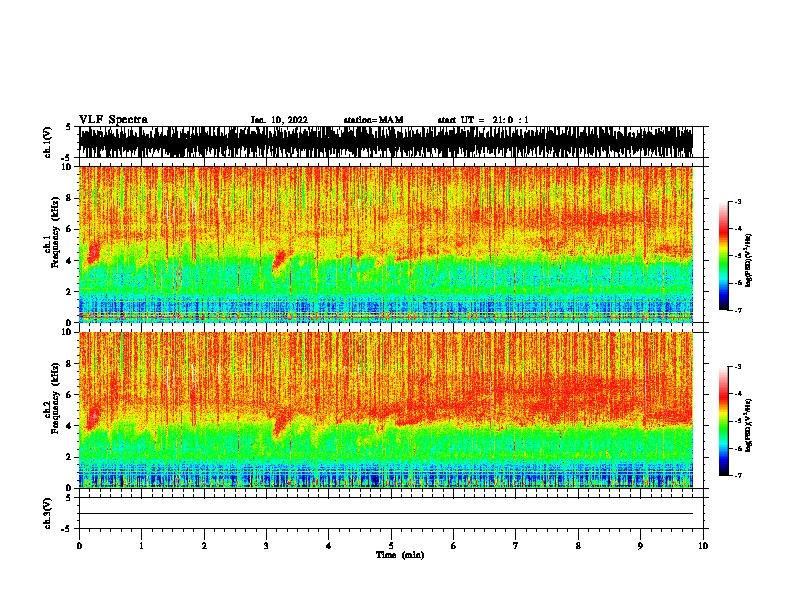Click the ch.2 spectrogram panel
The width and height of the screenshot is (792, 612).
point(386,410)
